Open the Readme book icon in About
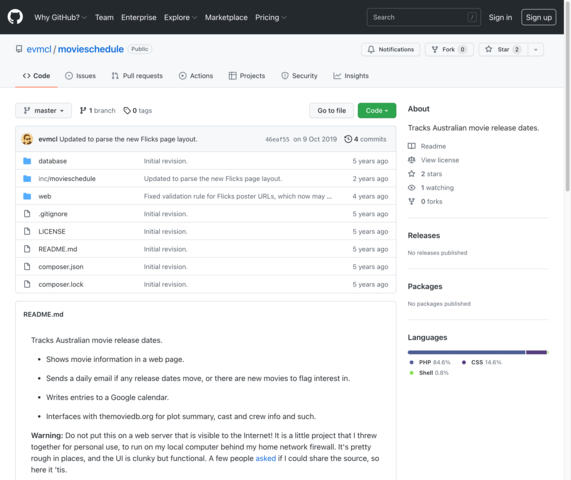This screenshot has height=480, width=571. click(x=411, y=146)
